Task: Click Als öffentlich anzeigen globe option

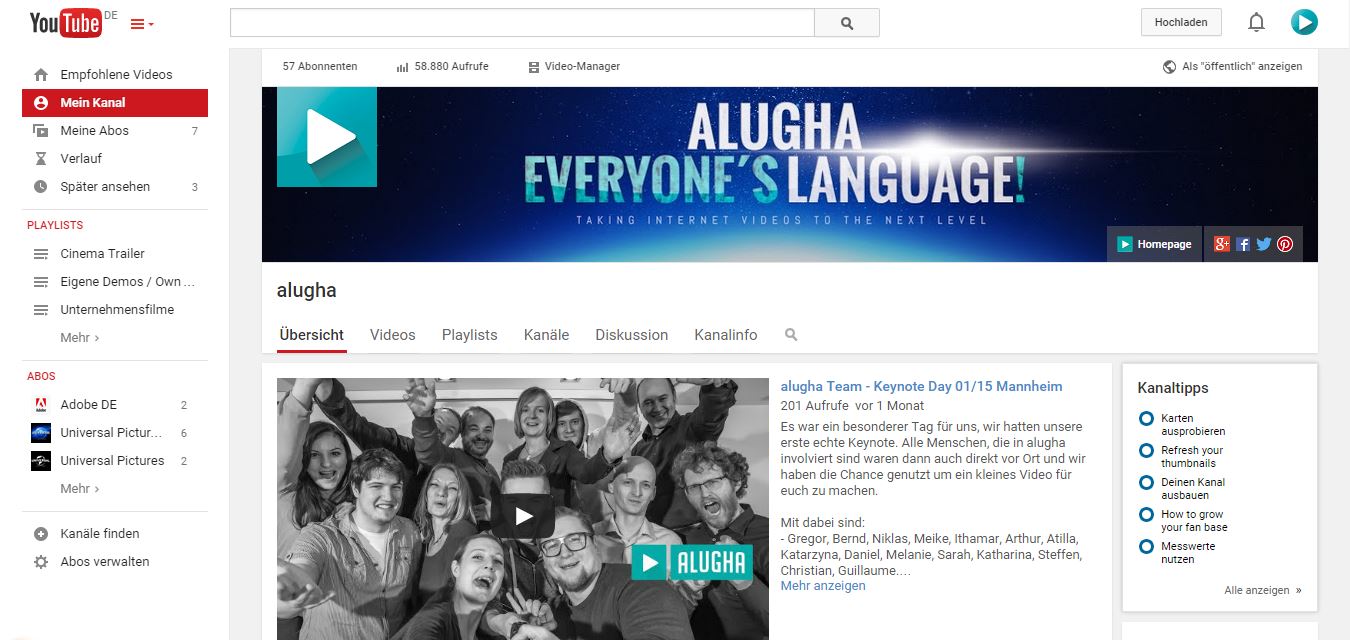Action: 1232,67
